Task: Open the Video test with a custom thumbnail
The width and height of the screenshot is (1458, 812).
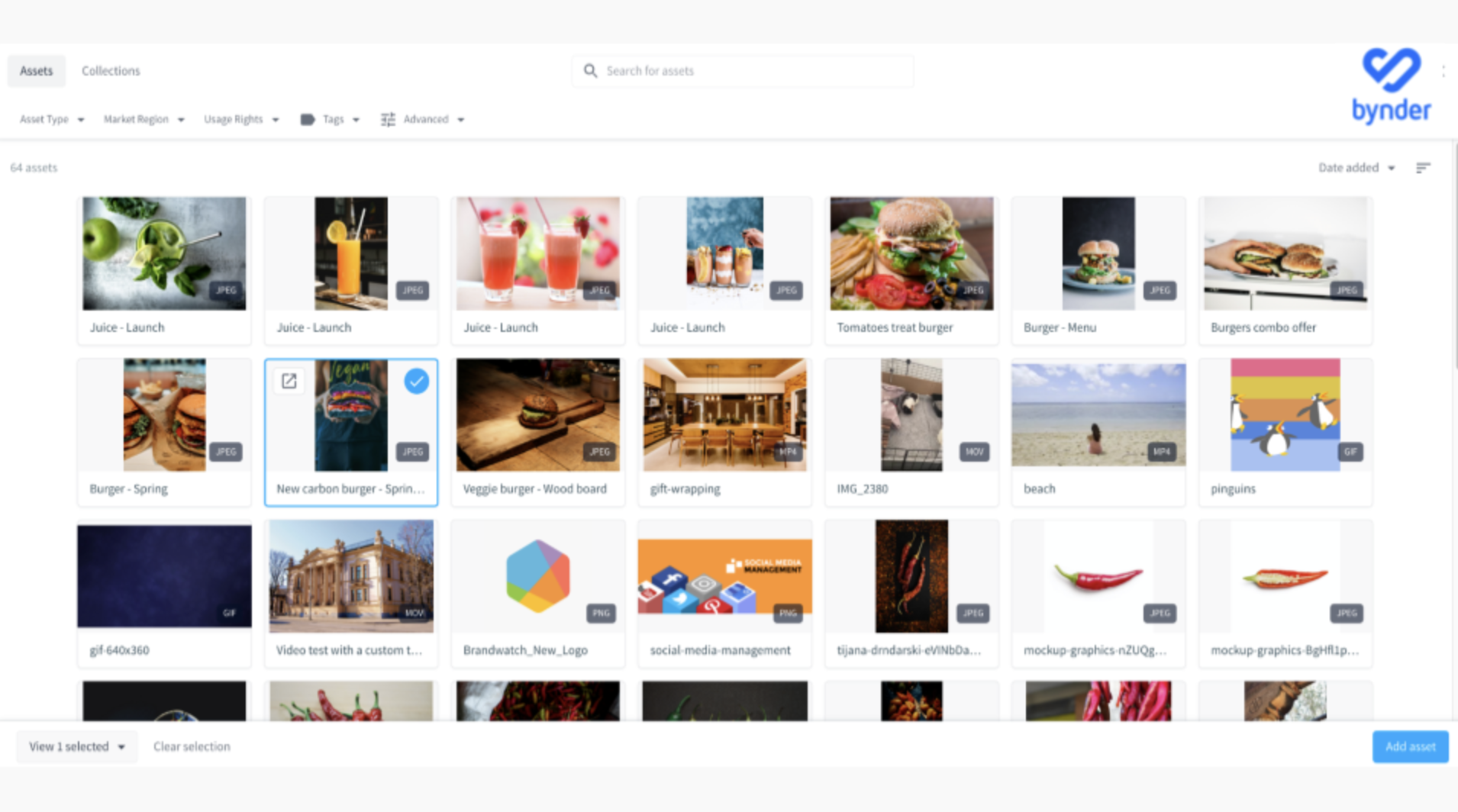Action: (351, 576)
